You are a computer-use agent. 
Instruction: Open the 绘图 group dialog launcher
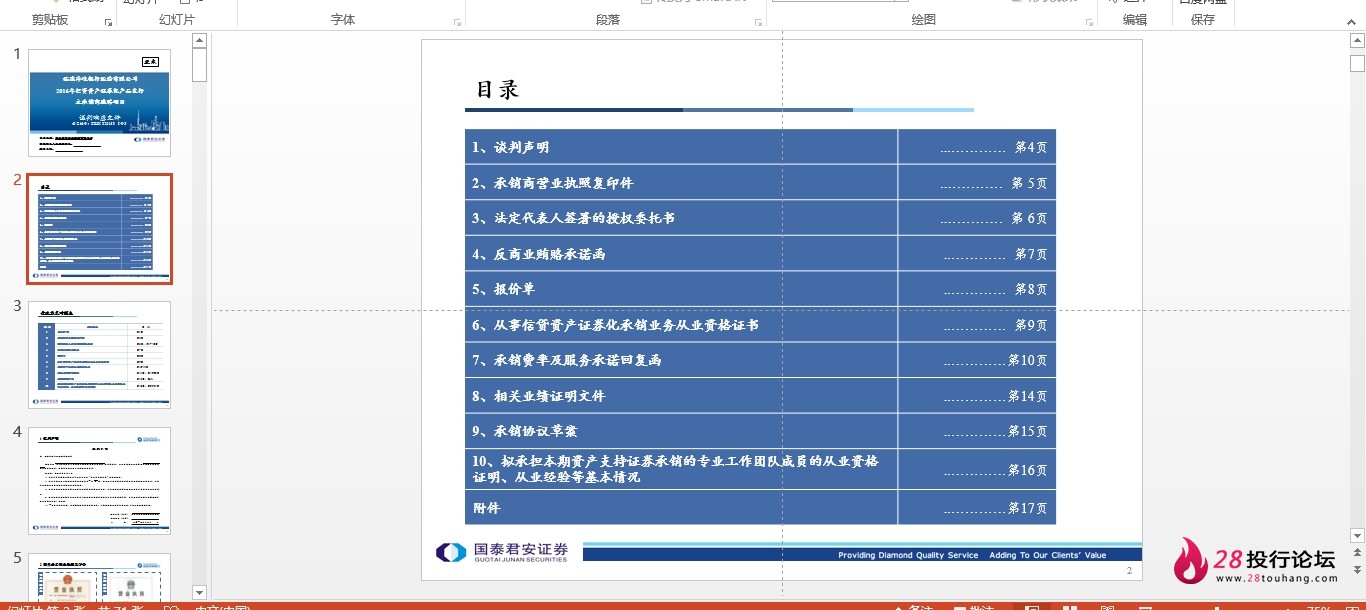coord(1089,21)
